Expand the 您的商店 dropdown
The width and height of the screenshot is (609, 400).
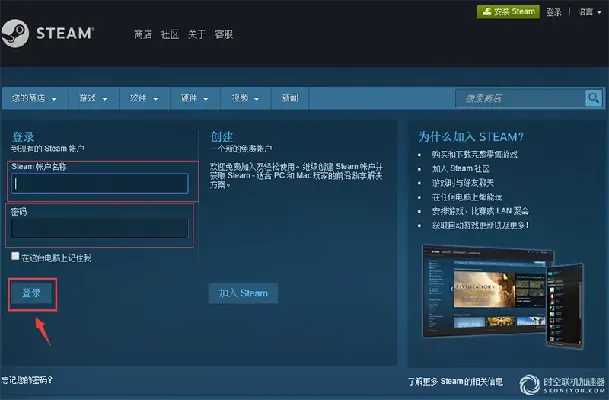click(35, 98)
